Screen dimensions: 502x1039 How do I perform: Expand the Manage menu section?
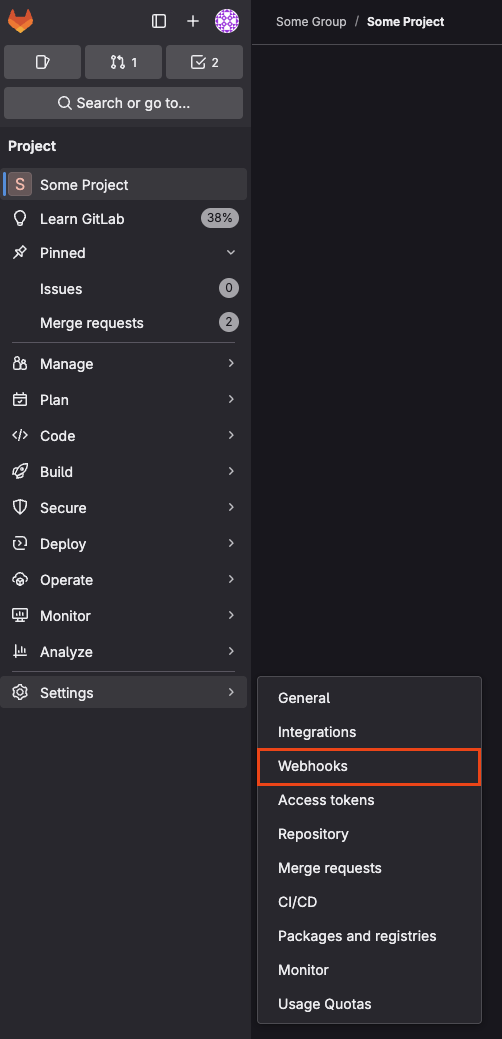pyautogui.click(x=125, y=364)
